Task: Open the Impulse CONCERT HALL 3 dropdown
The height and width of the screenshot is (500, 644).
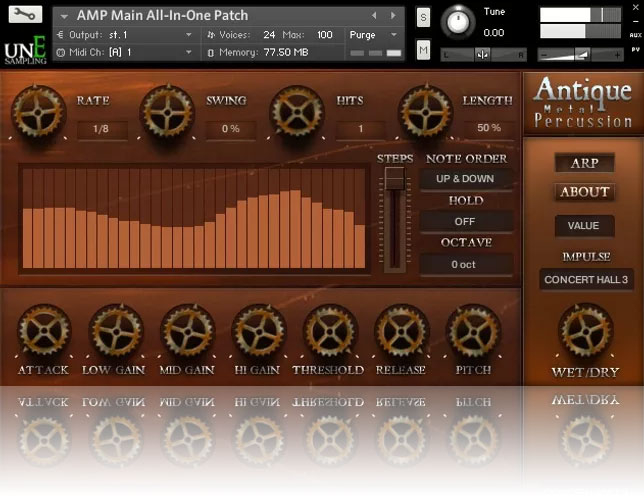Action: point(586,280)
